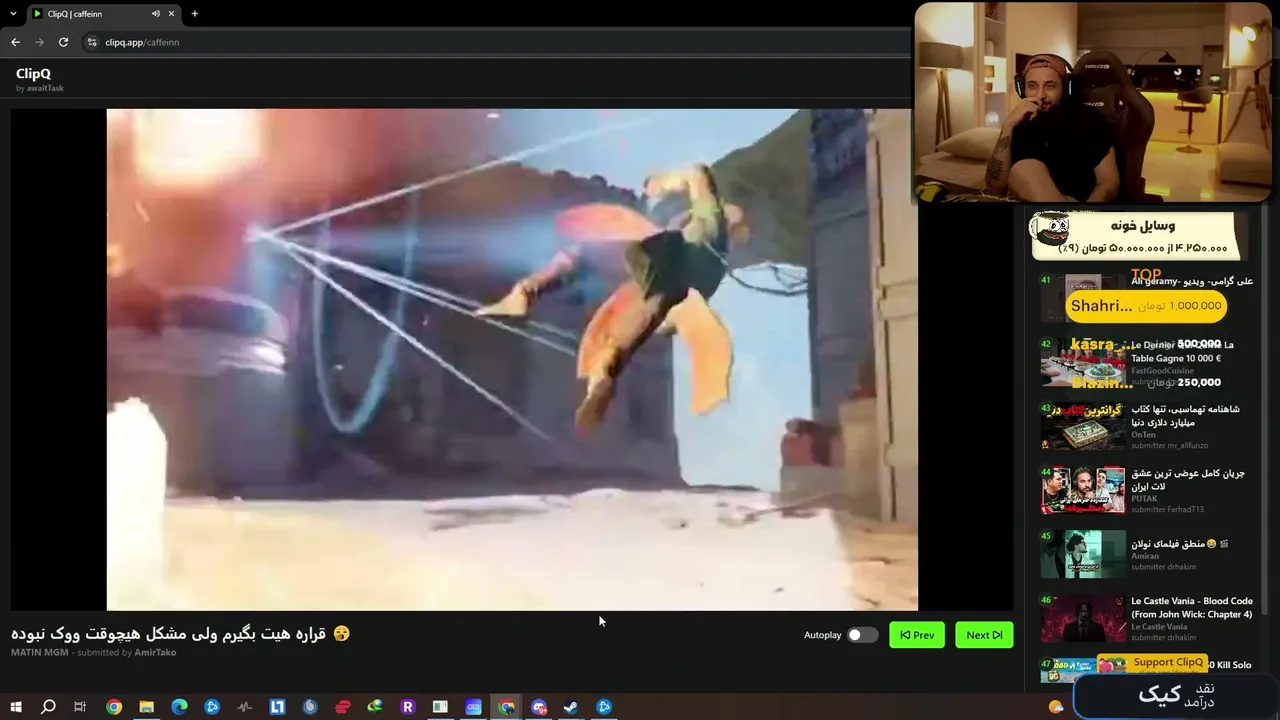Open Windows taskbar search
1280x720 pixels.
48,707
